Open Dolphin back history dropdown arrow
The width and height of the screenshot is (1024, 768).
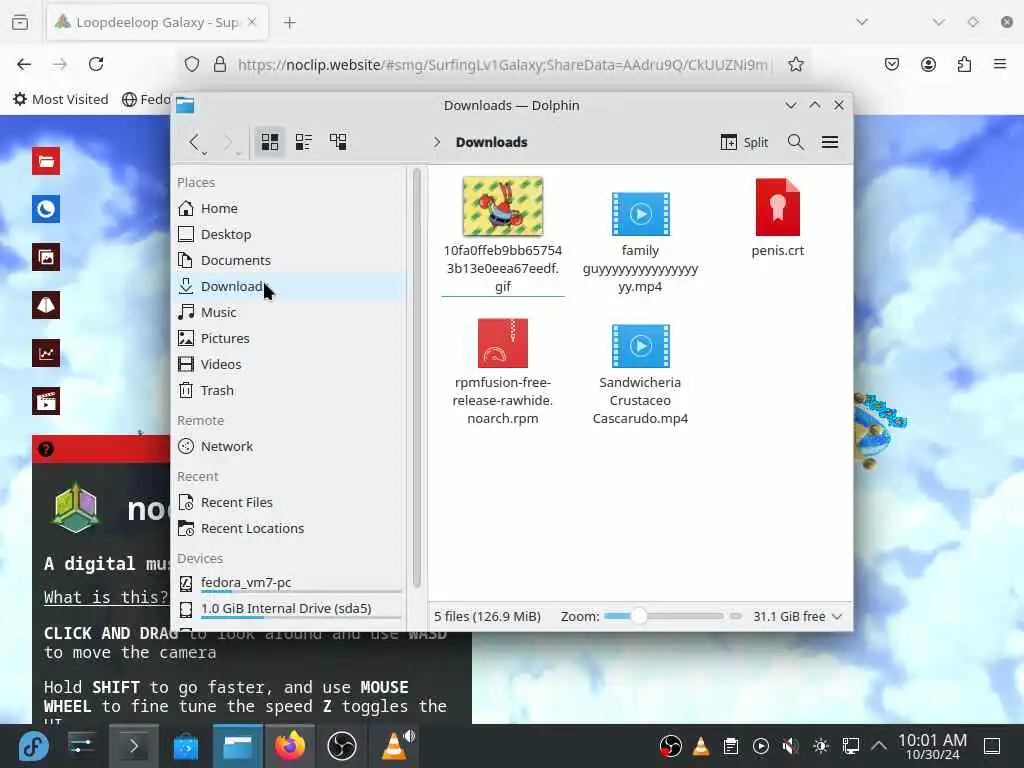204,153
